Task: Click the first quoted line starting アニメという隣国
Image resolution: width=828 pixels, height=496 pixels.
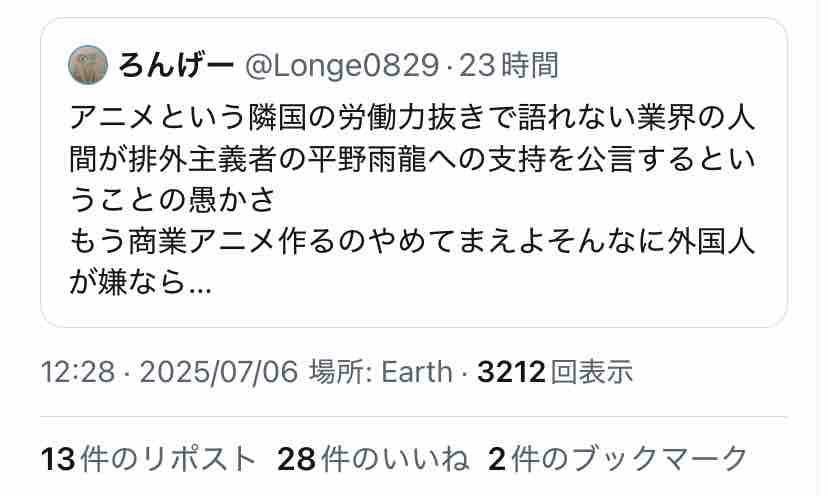Action: (x=412, y=117)
